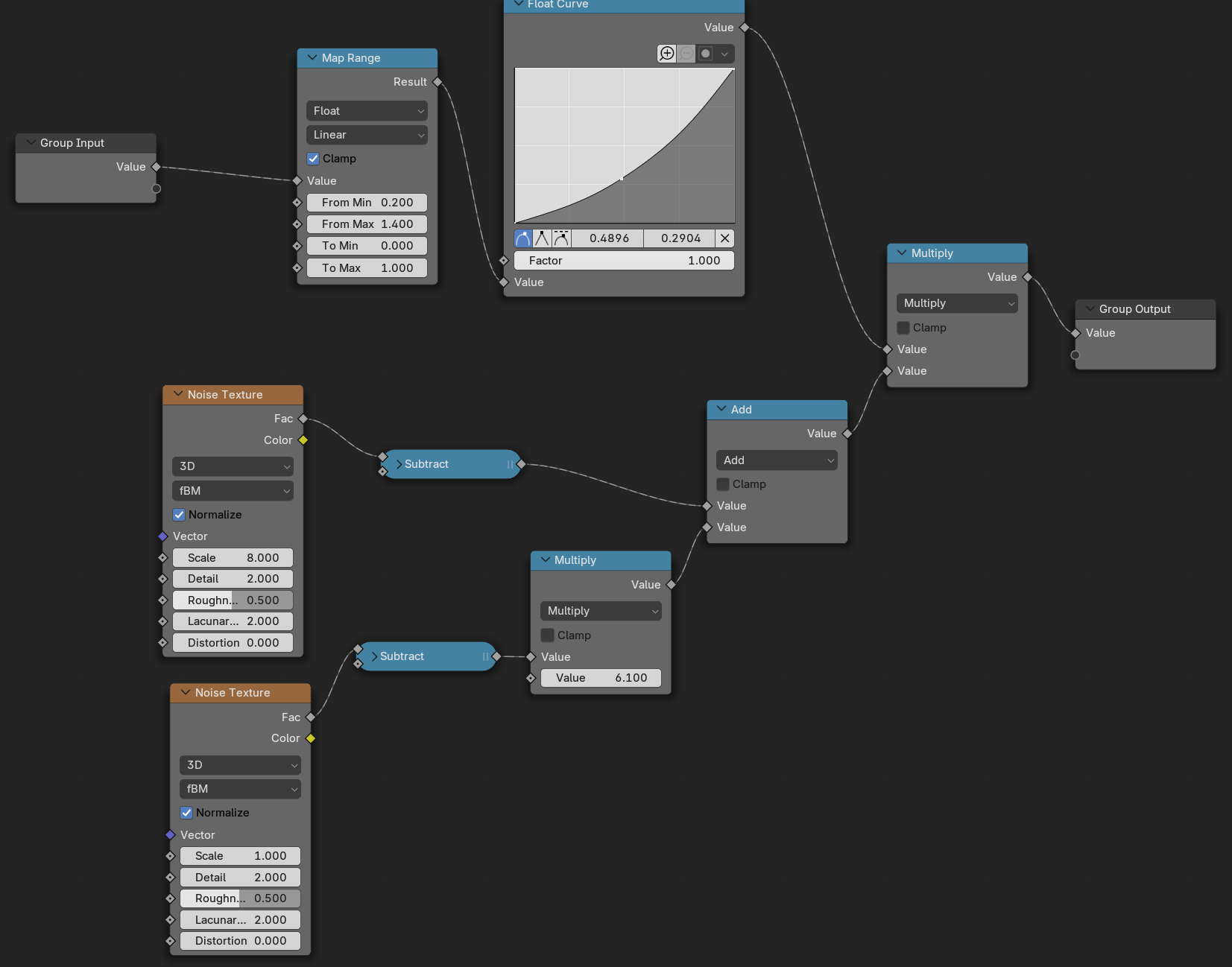Image resolution: width=1232 pixels, height=967 pixels.
Task: Click the From Max 1.400 field
Action: click(367, 224)
